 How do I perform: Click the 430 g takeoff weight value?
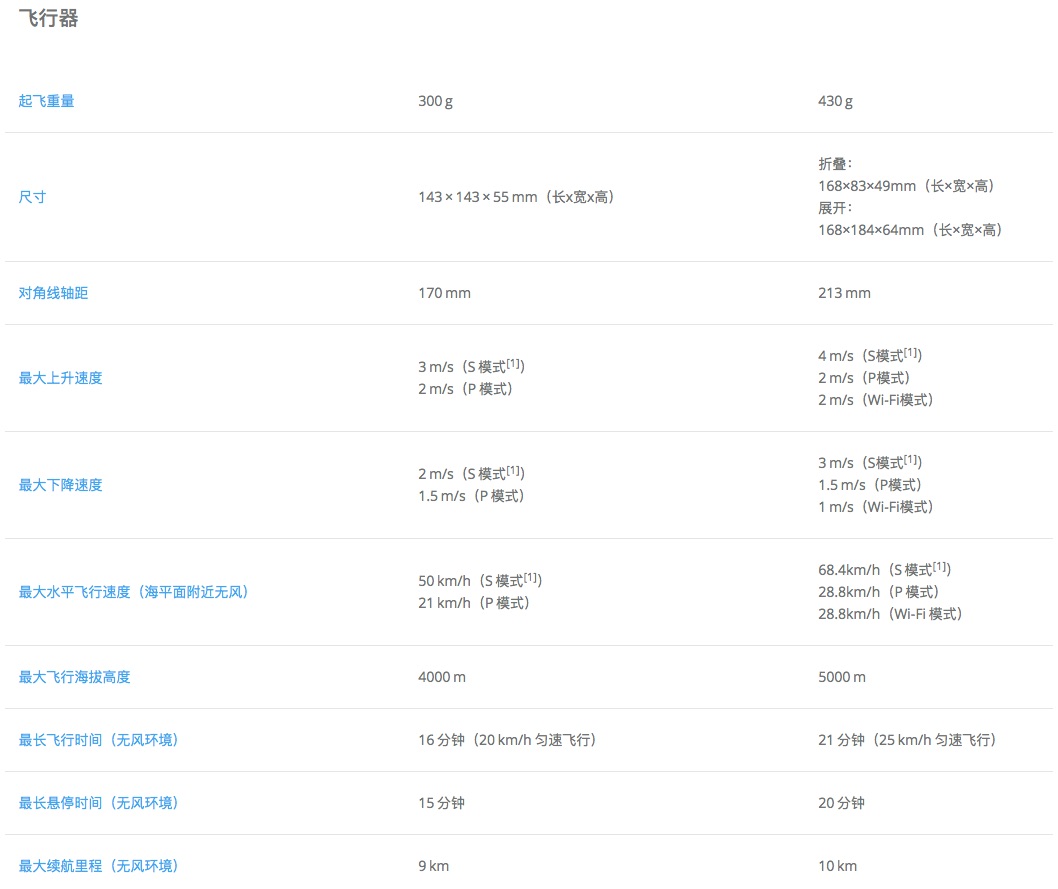tap(835, 101)
